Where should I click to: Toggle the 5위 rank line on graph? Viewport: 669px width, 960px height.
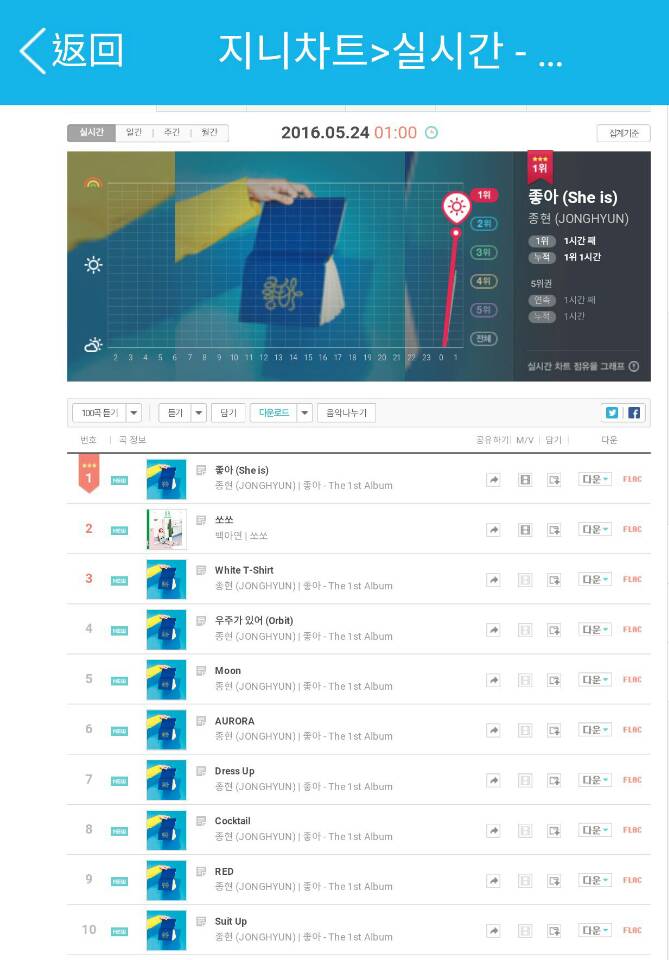click(484, 310)
